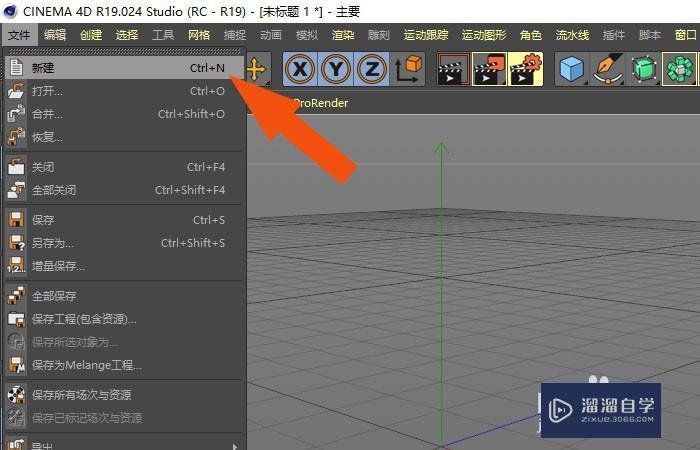Viewport: 700px width, 450px height.
Task: Open the 雕刻 menu
Action: [x=379, y=35]
